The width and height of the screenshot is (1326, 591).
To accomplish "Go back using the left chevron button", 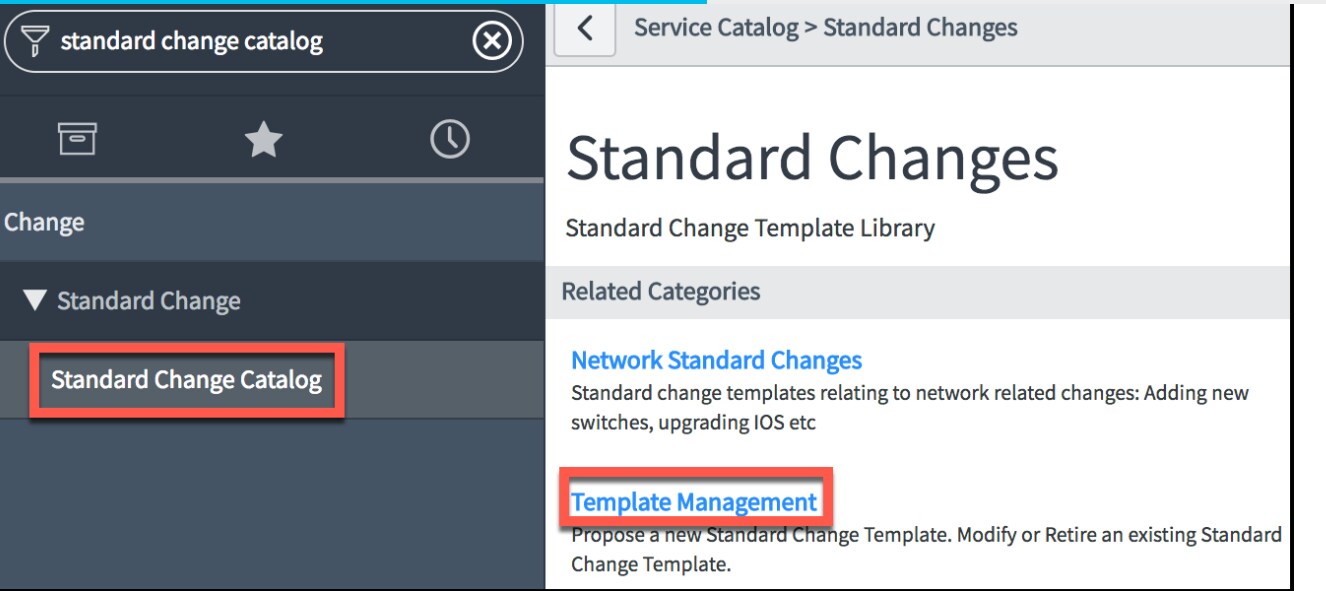I will pyautogui.click(x=585, y=29).
